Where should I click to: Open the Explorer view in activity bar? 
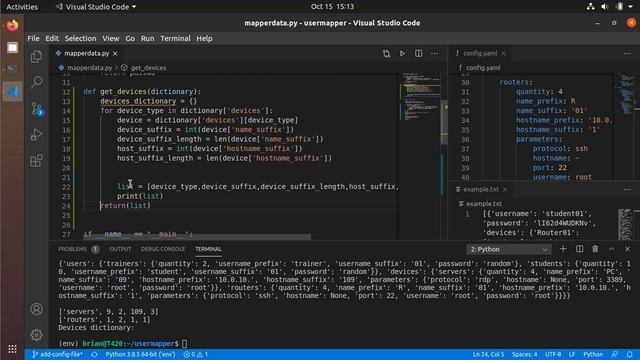[x=36, y=56]
